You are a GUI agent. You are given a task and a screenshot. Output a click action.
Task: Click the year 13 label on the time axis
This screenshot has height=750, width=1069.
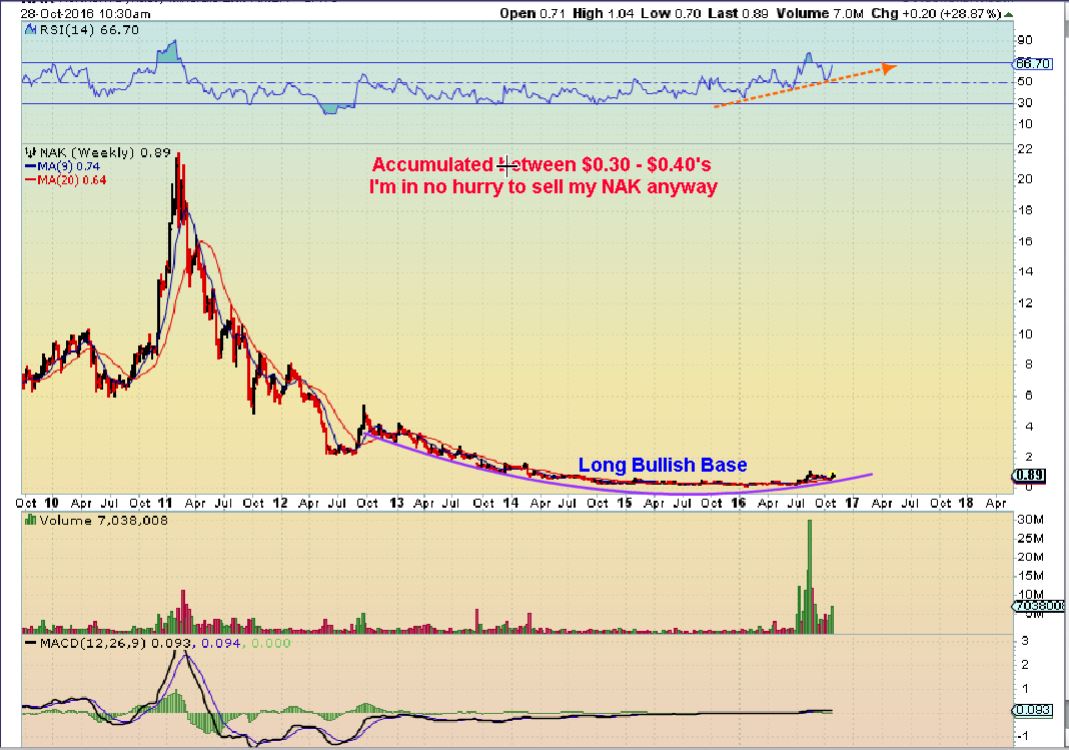(396, 503)
